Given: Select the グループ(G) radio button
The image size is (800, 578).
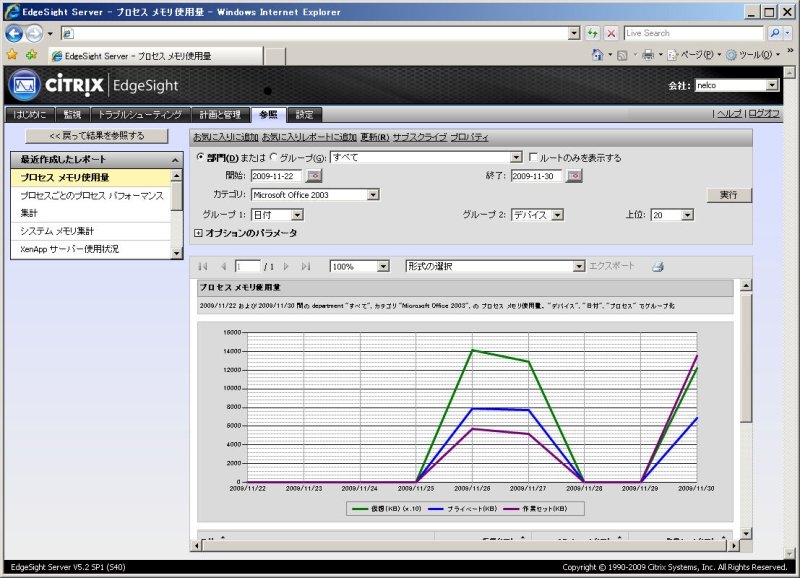Looking at the screenshot, I should click(274, 157).
